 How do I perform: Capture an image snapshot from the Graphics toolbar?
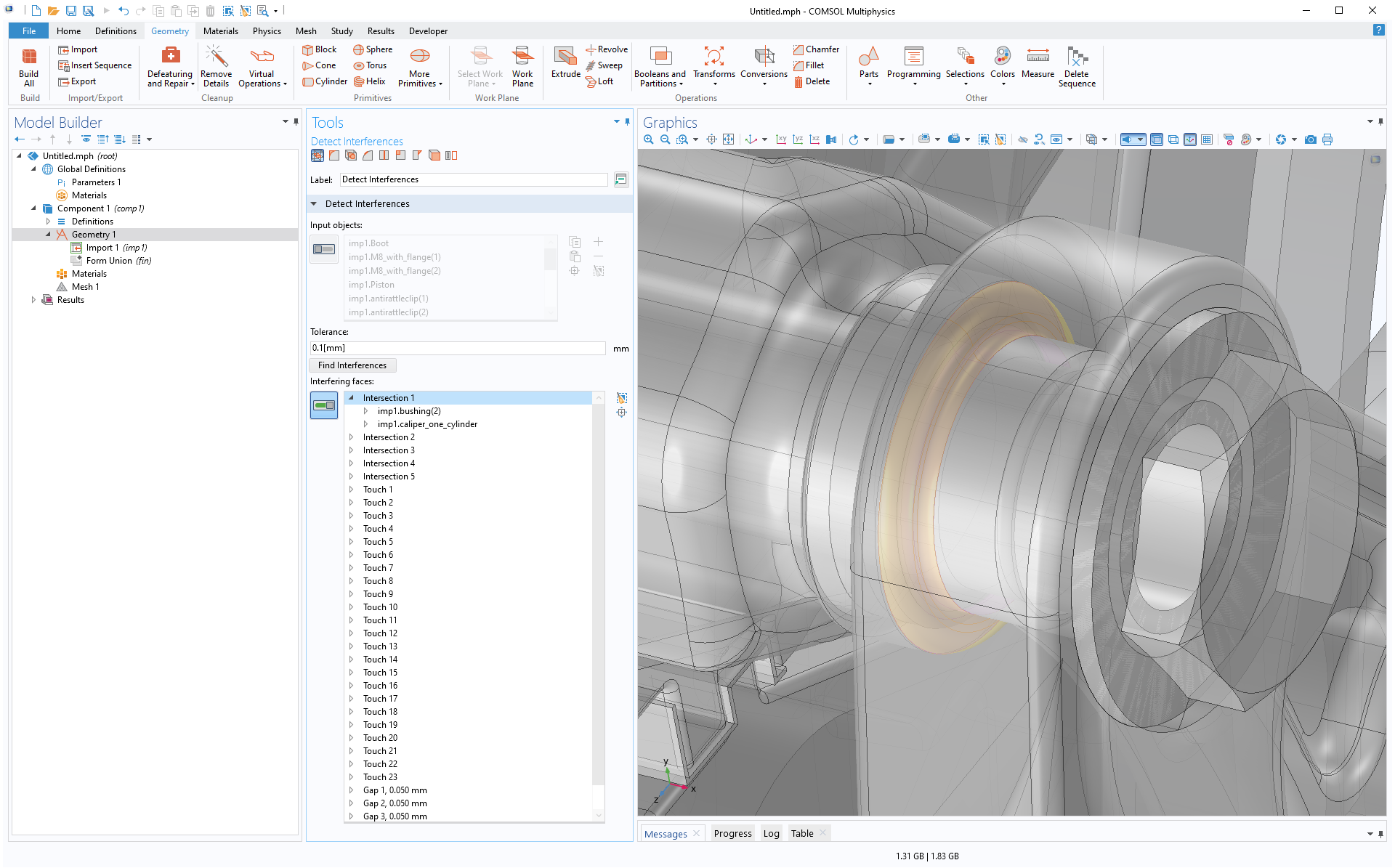pyautogui.click(x=1311, y=139)
